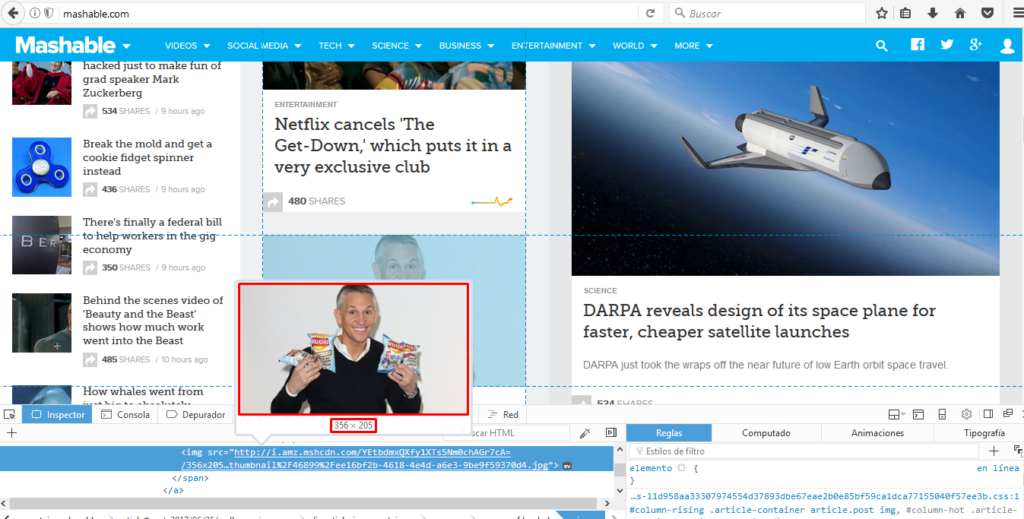Open the Red network tab
The width and height of the screenshot is (1024, 519).
click(x=503, y=415)
